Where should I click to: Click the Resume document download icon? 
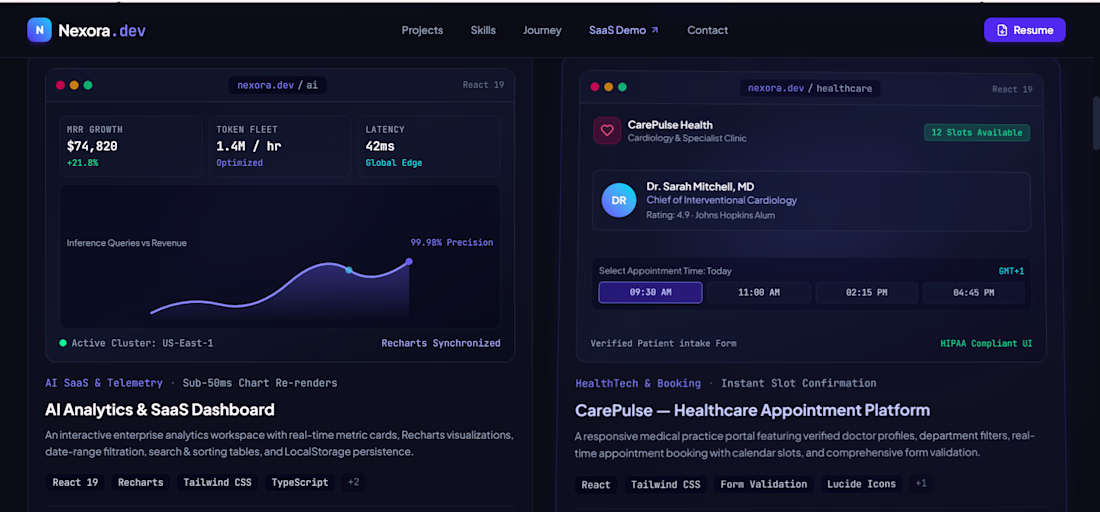click(x=1002, y=30)
